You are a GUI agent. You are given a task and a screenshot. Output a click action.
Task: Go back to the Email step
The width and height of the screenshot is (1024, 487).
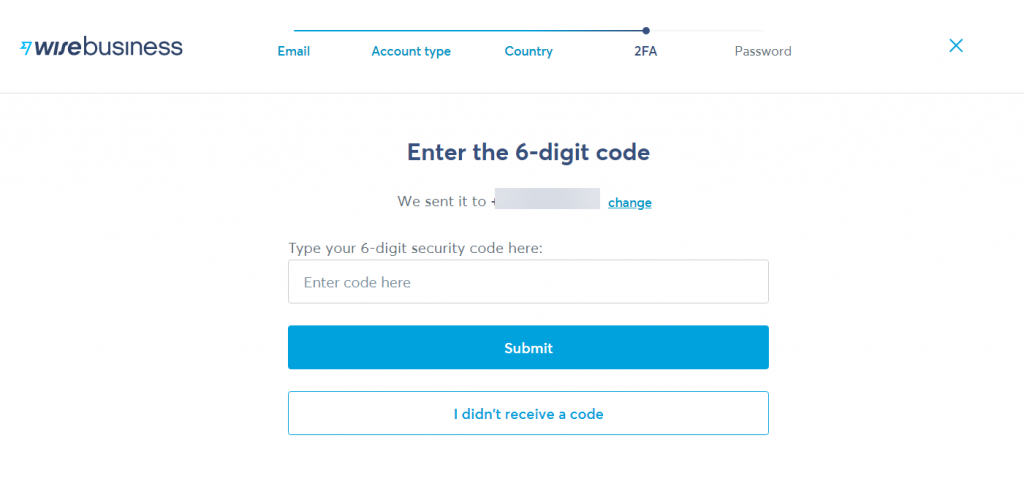294,51
